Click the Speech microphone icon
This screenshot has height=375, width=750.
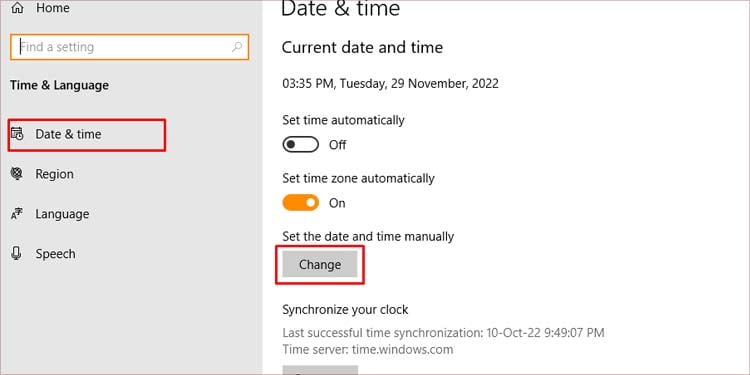17,254
